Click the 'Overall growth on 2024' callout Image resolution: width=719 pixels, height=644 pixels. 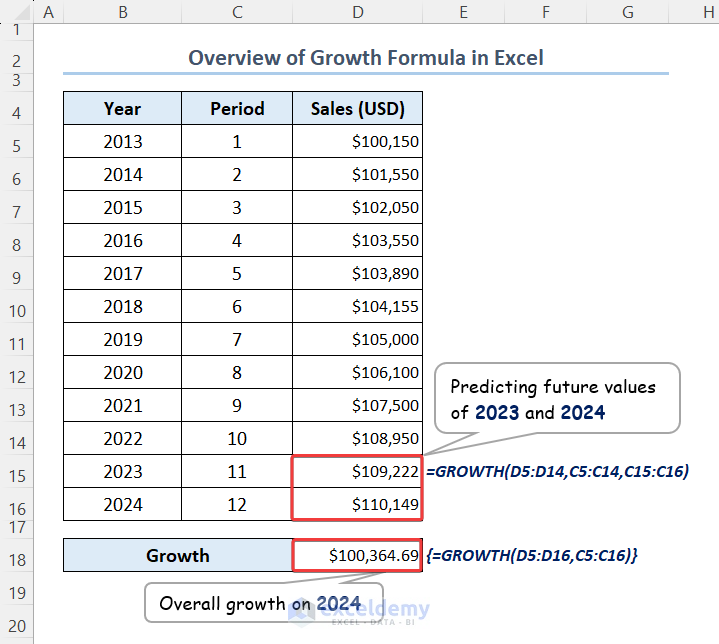pos(264,603)
